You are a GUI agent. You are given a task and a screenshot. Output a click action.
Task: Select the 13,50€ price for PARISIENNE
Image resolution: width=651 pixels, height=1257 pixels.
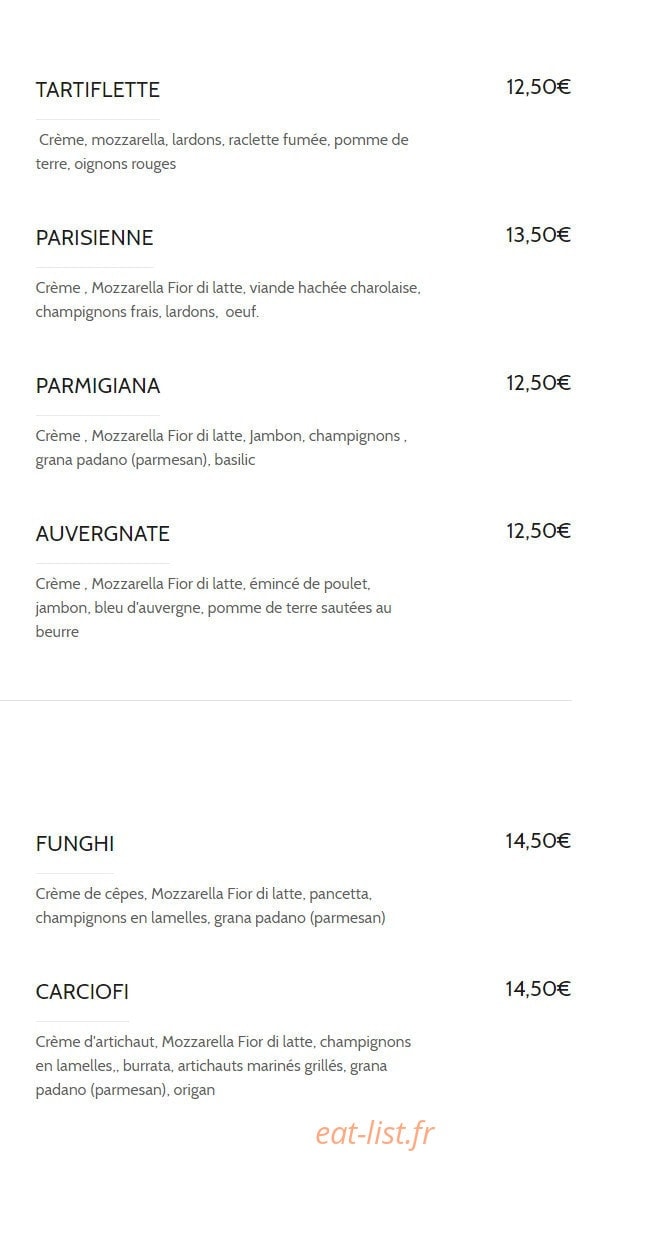[538, 235]
